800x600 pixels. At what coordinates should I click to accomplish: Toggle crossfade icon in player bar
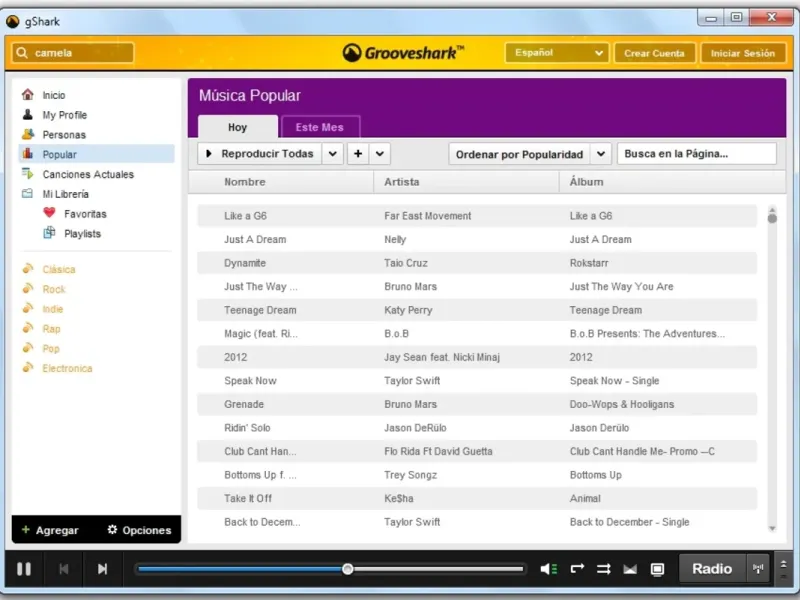click(630, 569)
